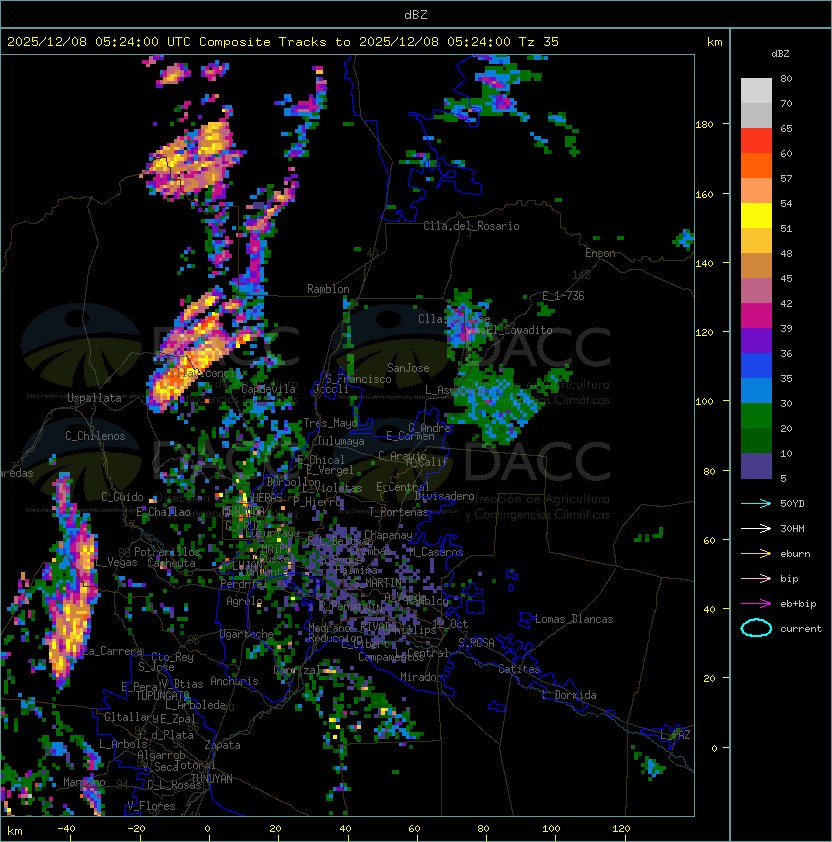Click the pink bip arrow in legend
This screenshot has height=842, width=832.
(x=756, y=579)
